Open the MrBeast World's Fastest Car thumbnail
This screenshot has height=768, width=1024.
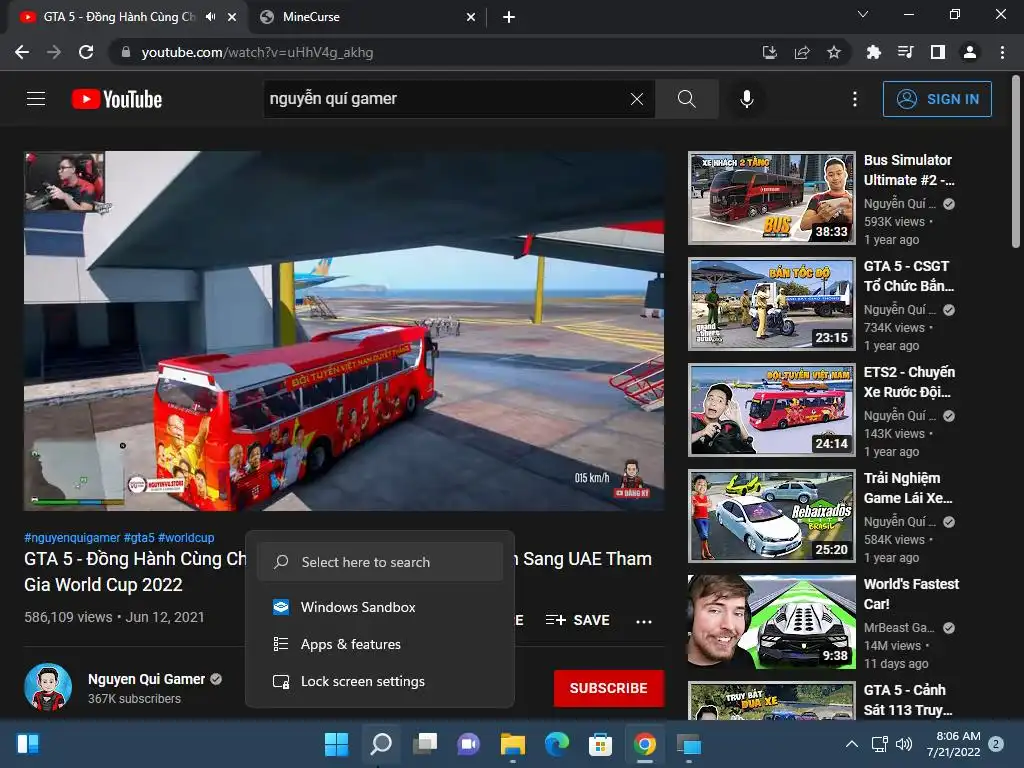click(x=772, y=622)
